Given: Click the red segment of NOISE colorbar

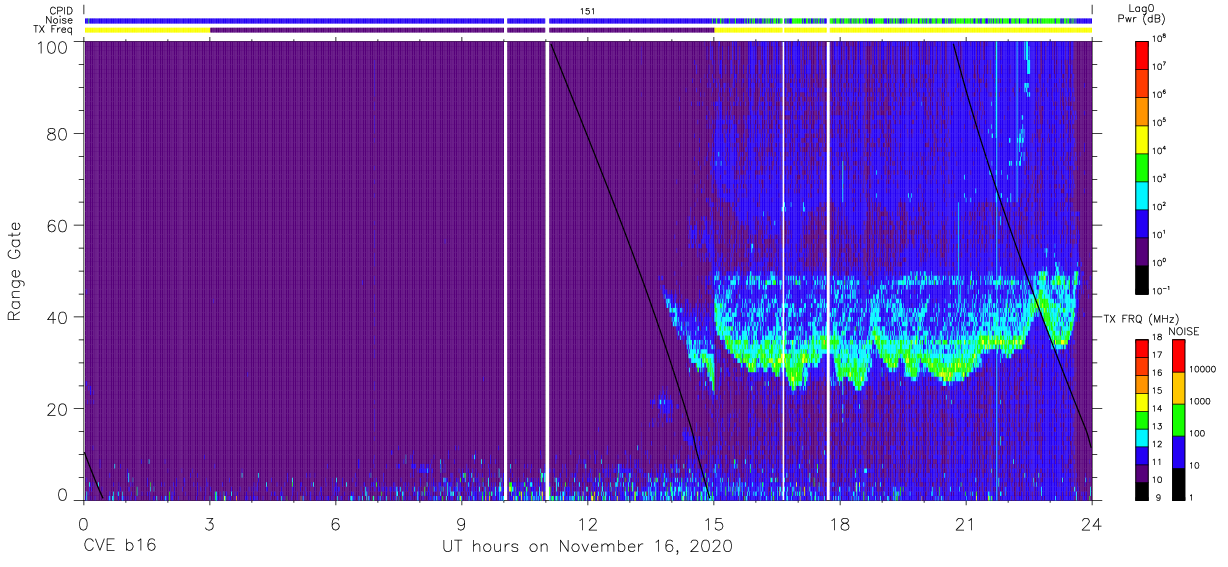Looking at the screenshot, I should (x=1178, y=356).
